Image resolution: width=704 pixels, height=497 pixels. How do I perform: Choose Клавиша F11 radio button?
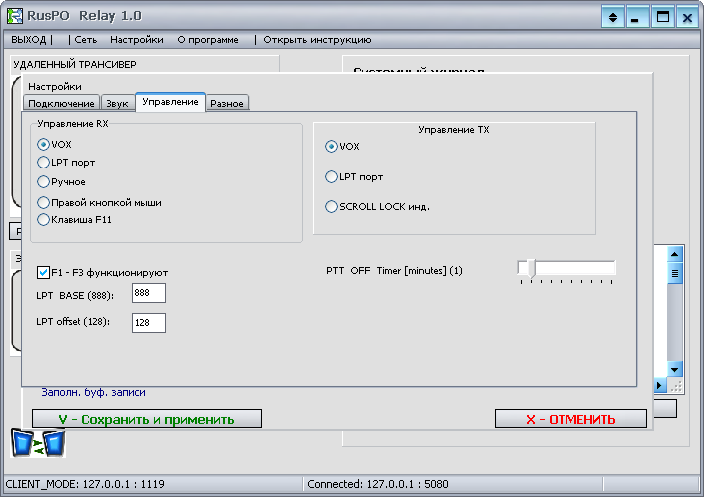(x=44, y=219)
